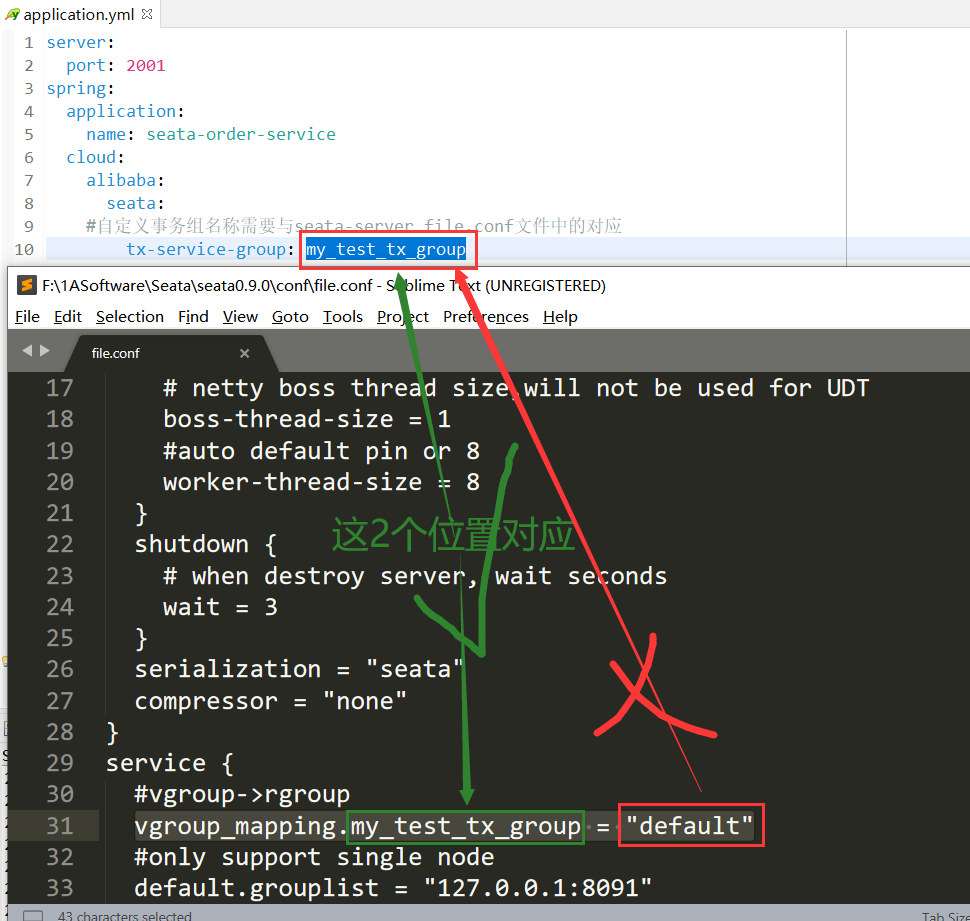Click '#only support single node' comment

[x=314, y=857]
